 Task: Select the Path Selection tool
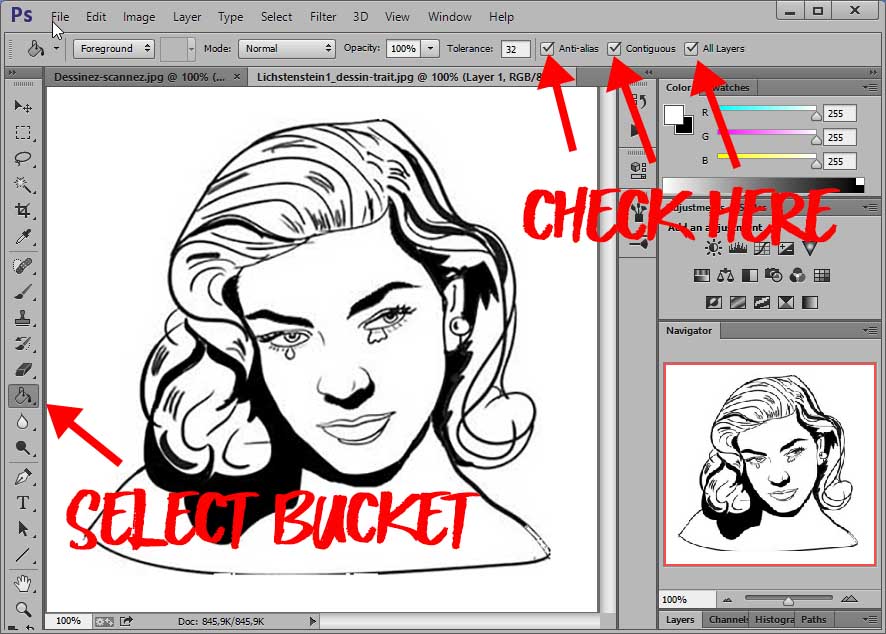pyautogui.click(x=23, y=529)
